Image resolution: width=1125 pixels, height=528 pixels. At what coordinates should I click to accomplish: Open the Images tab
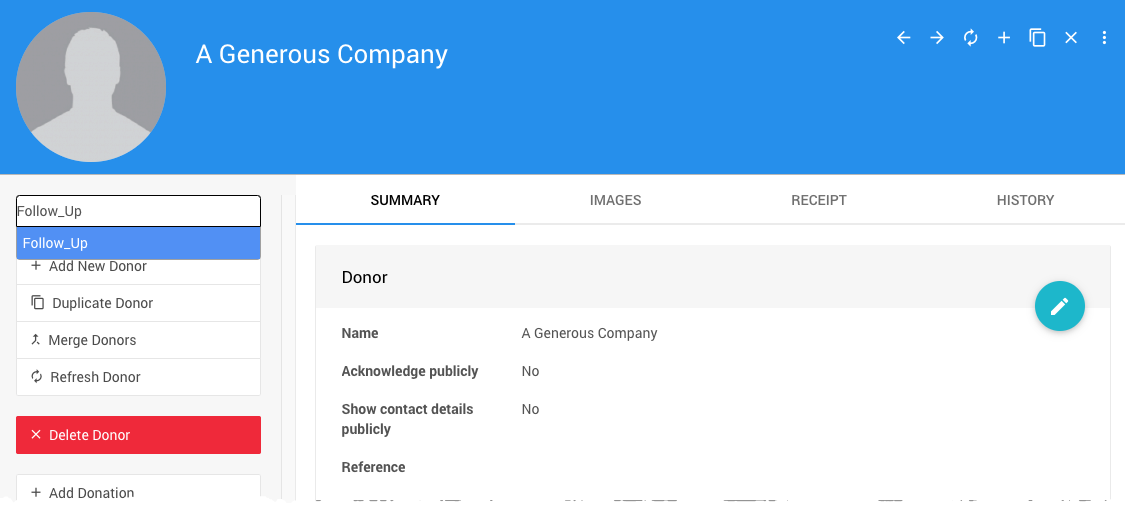coord(615,200)
